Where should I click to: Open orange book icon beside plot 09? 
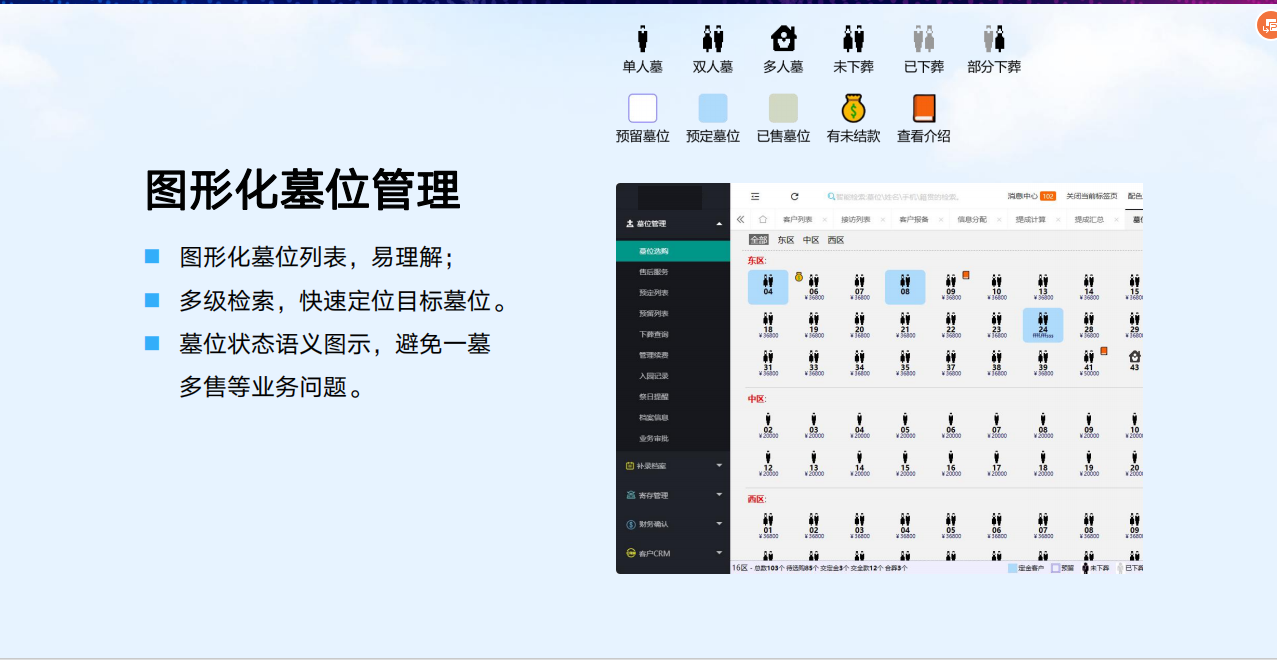966,275
